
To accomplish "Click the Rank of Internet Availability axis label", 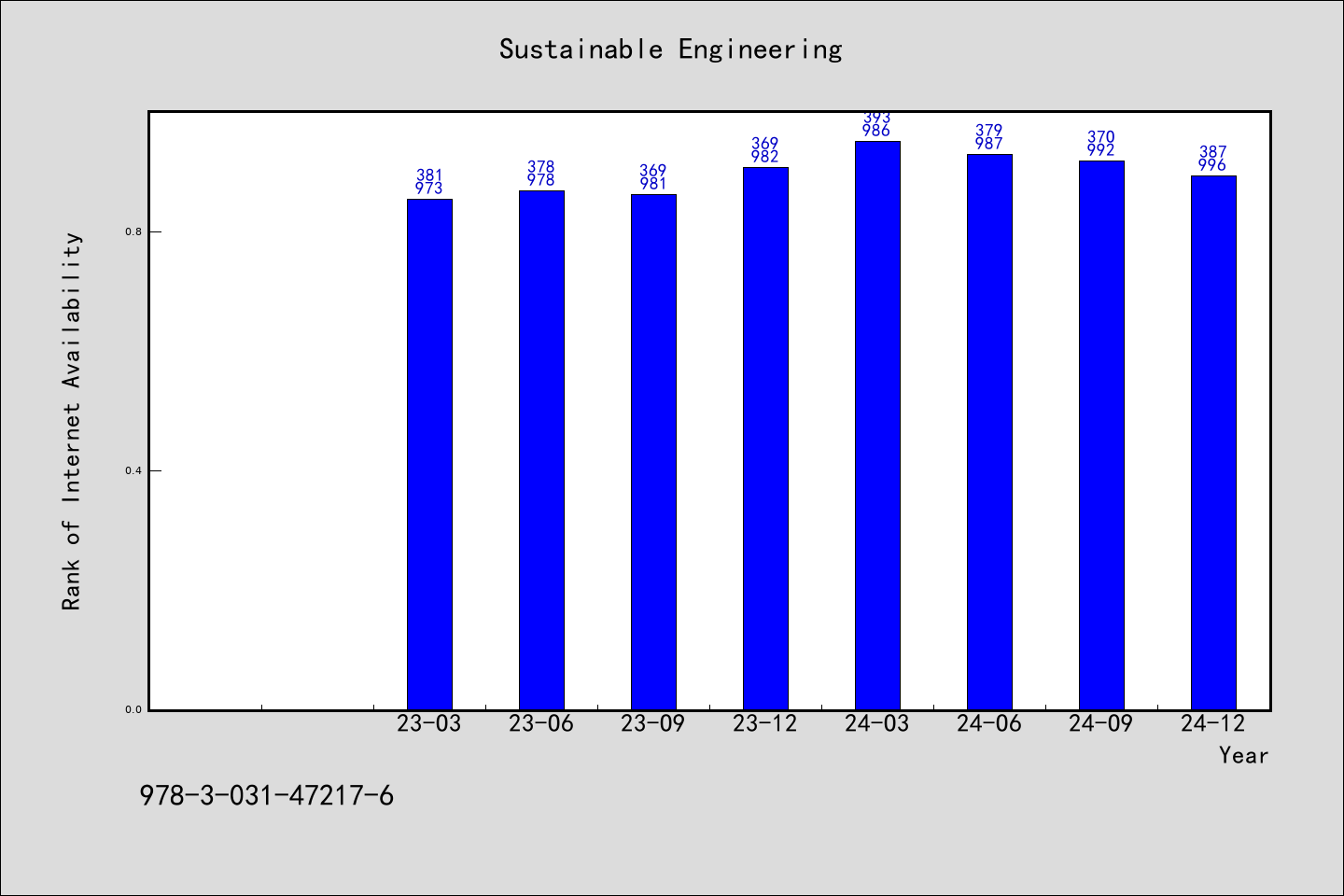I will [72, 421].
